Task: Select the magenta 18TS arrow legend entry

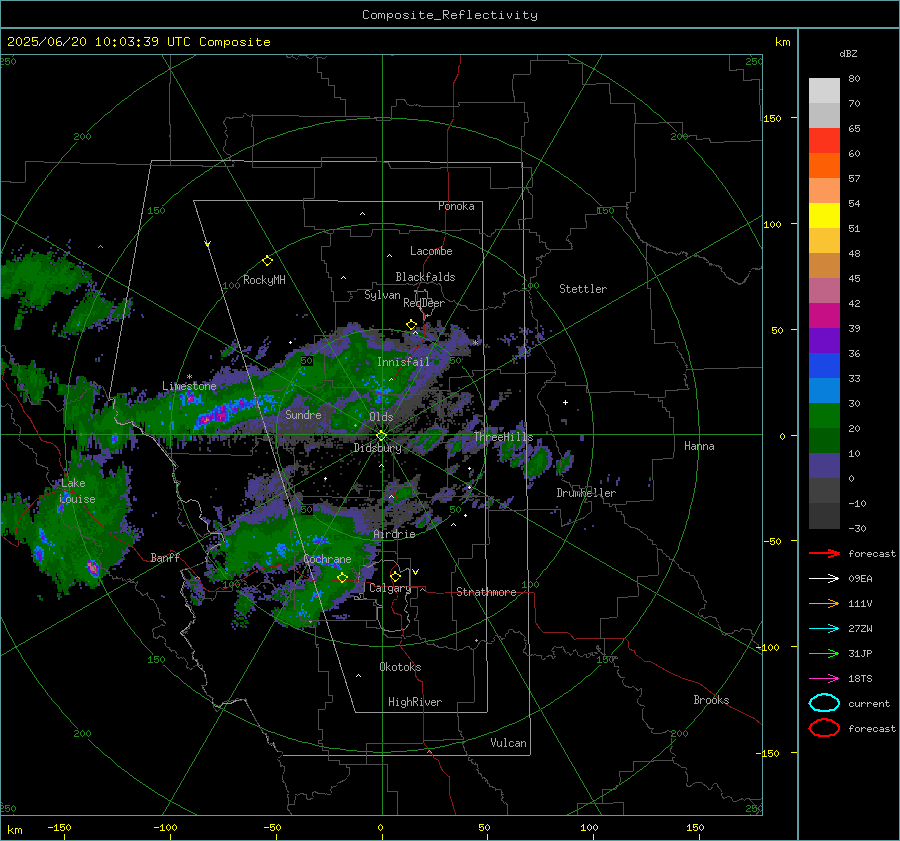Action: pyautogui.click(x=824, y=679)
